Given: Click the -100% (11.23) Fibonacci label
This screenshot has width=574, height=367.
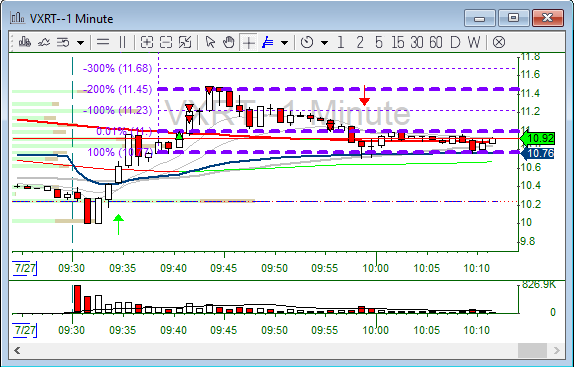Looking at the screenshot, I should (118, 110).
